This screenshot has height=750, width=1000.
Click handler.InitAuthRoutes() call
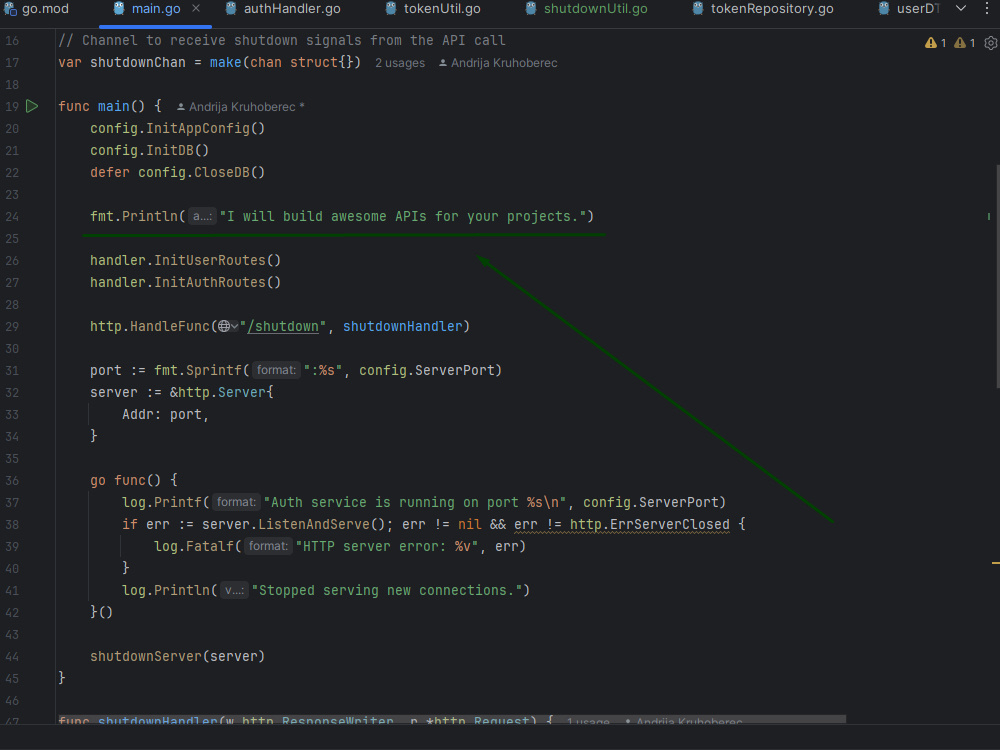[x=185, y=282]
